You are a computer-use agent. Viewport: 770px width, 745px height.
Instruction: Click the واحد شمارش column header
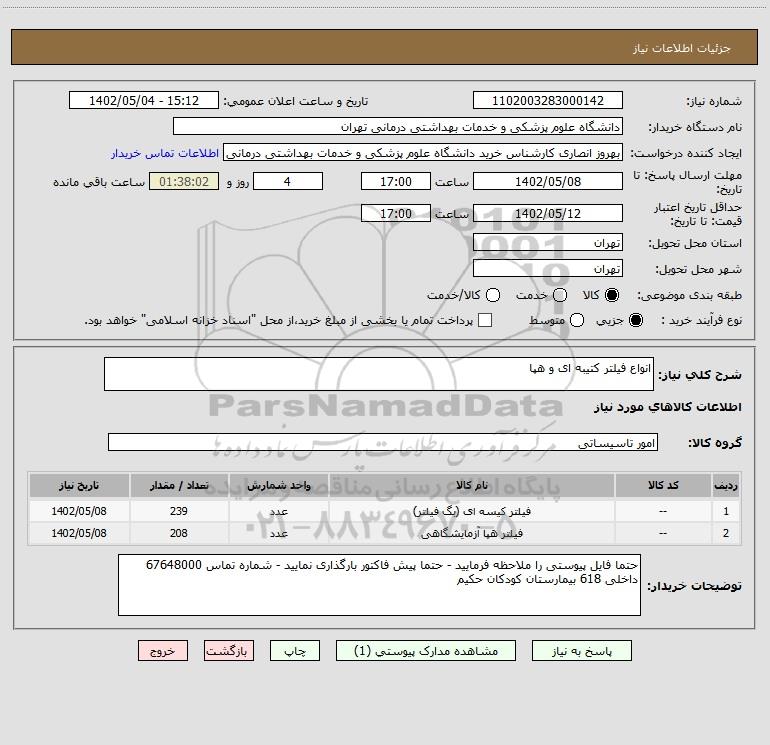278,485
